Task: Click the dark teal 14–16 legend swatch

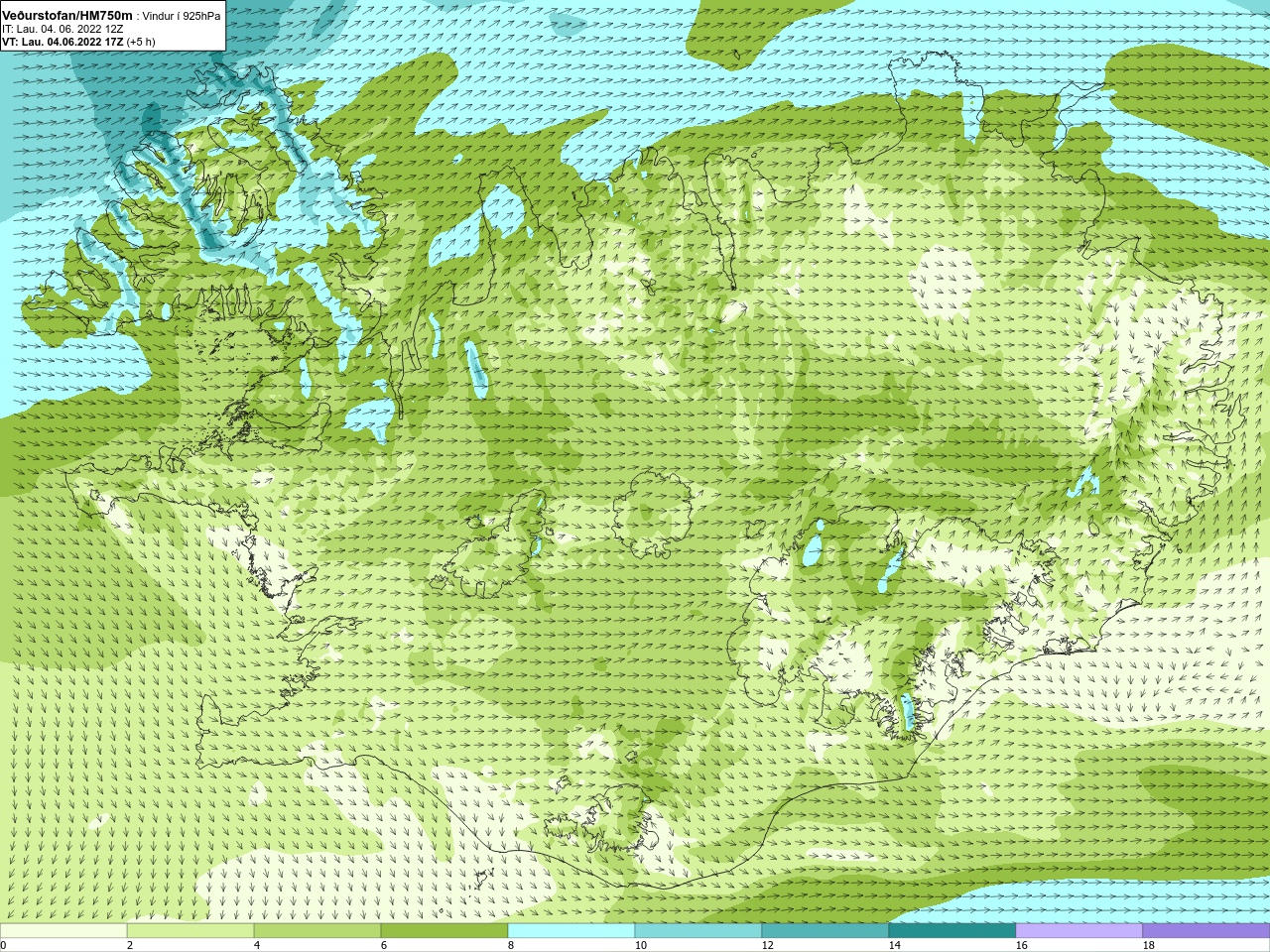Action: click(x=952, y=931)
